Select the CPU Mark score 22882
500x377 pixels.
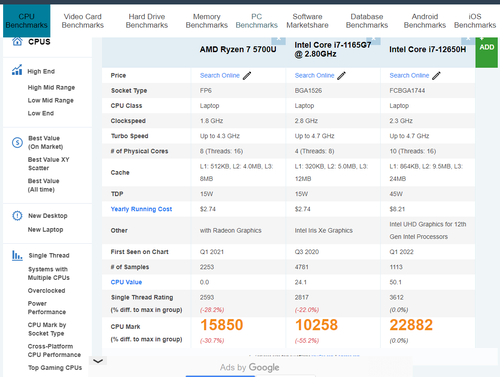[411, 325]
